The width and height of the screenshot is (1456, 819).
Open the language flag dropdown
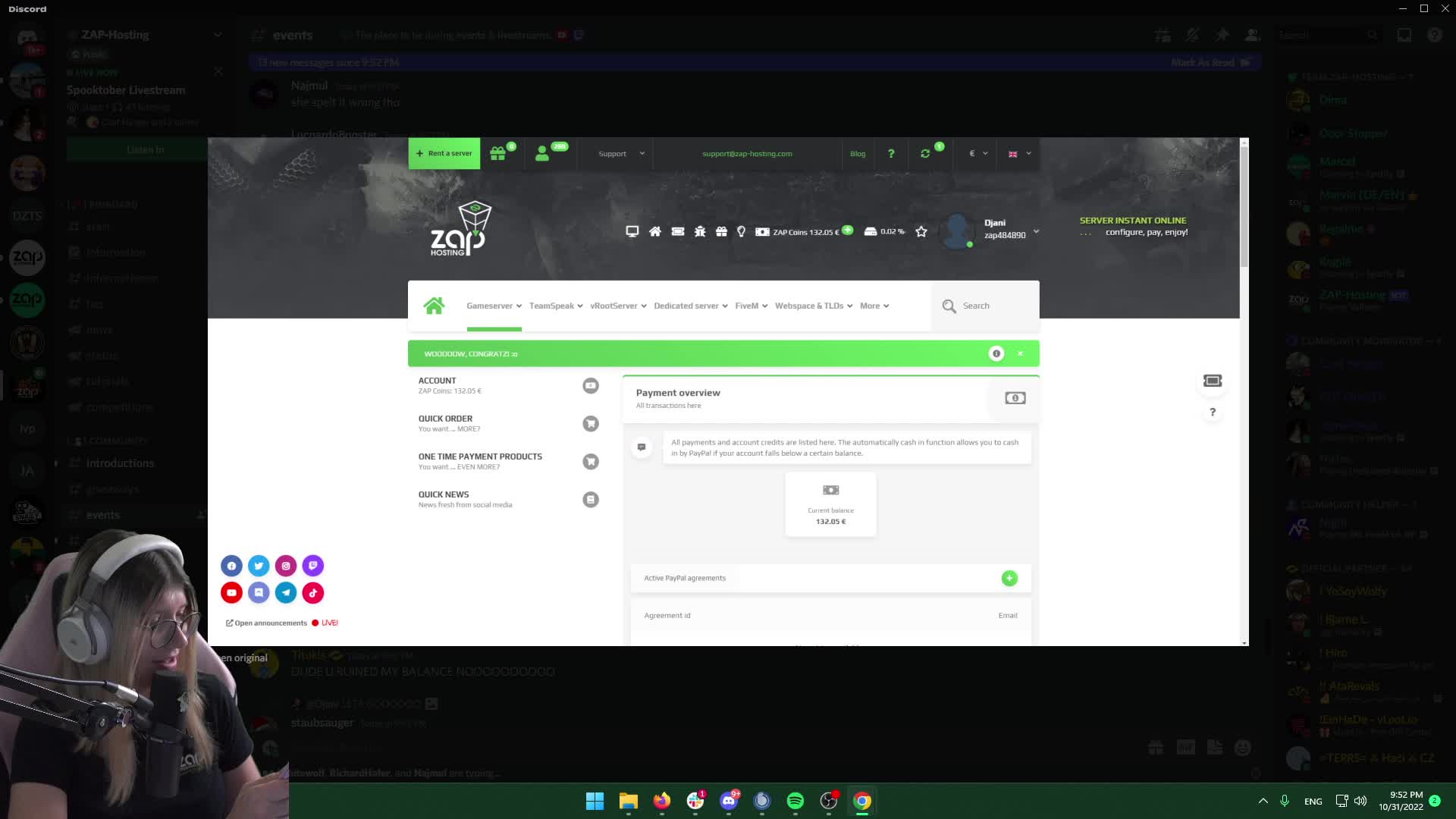pos(1020,154)
